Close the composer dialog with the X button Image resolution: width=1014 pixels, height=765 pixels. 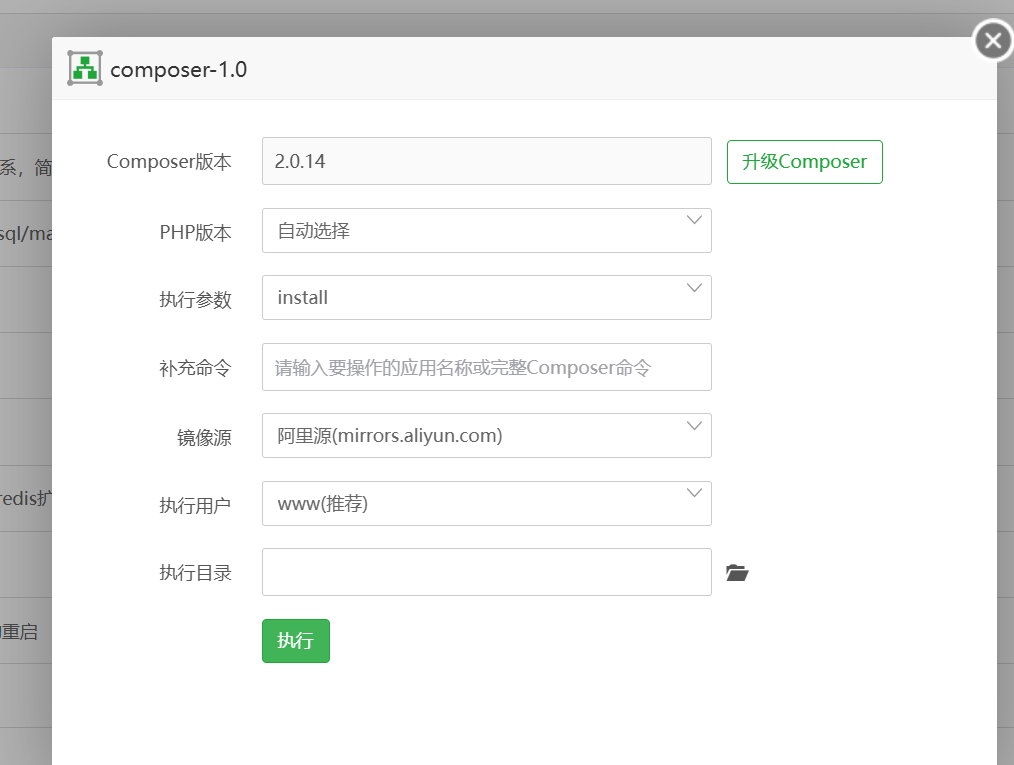(993, 41)
